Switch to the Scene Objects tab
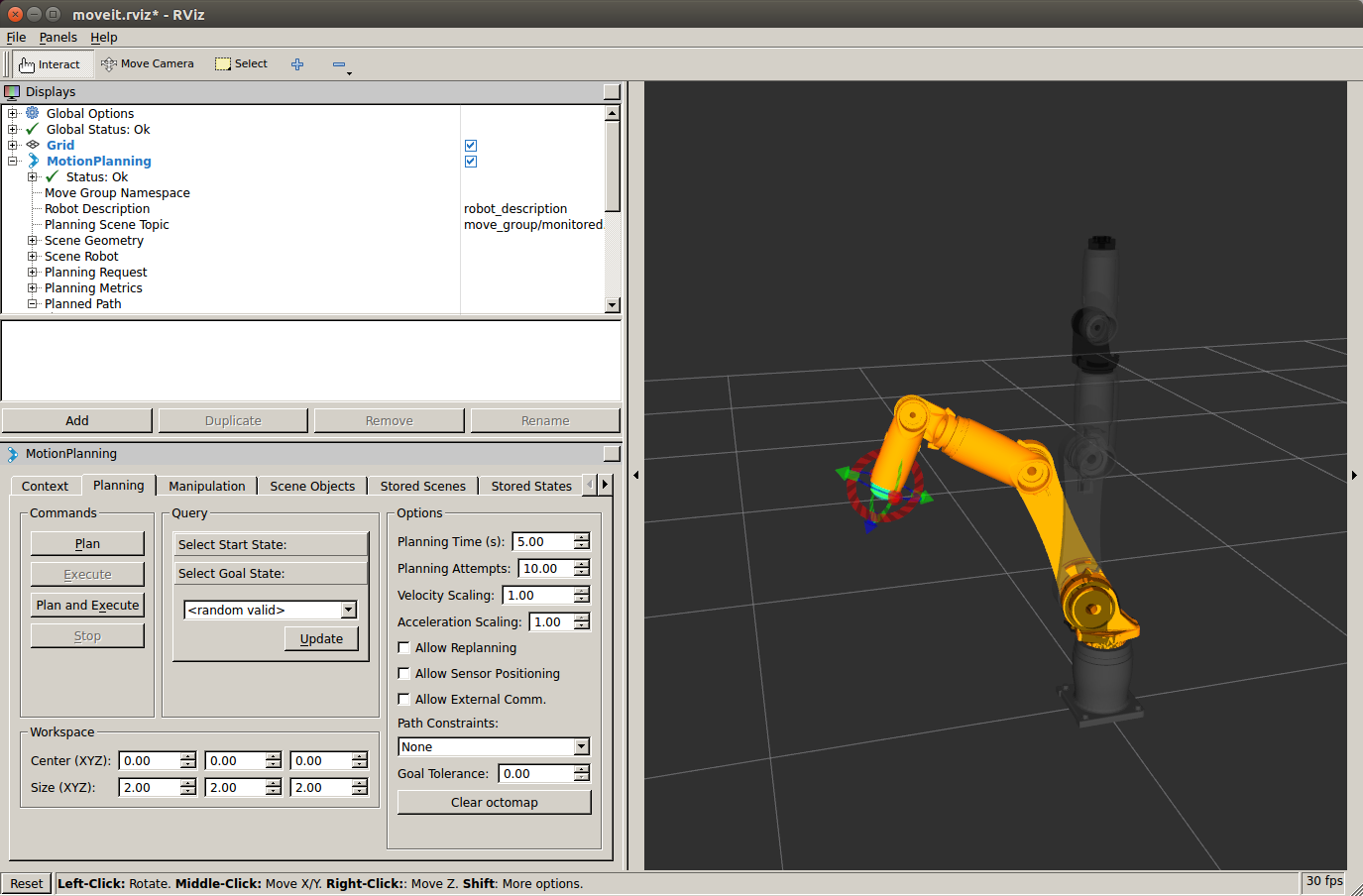 [312, 486]
